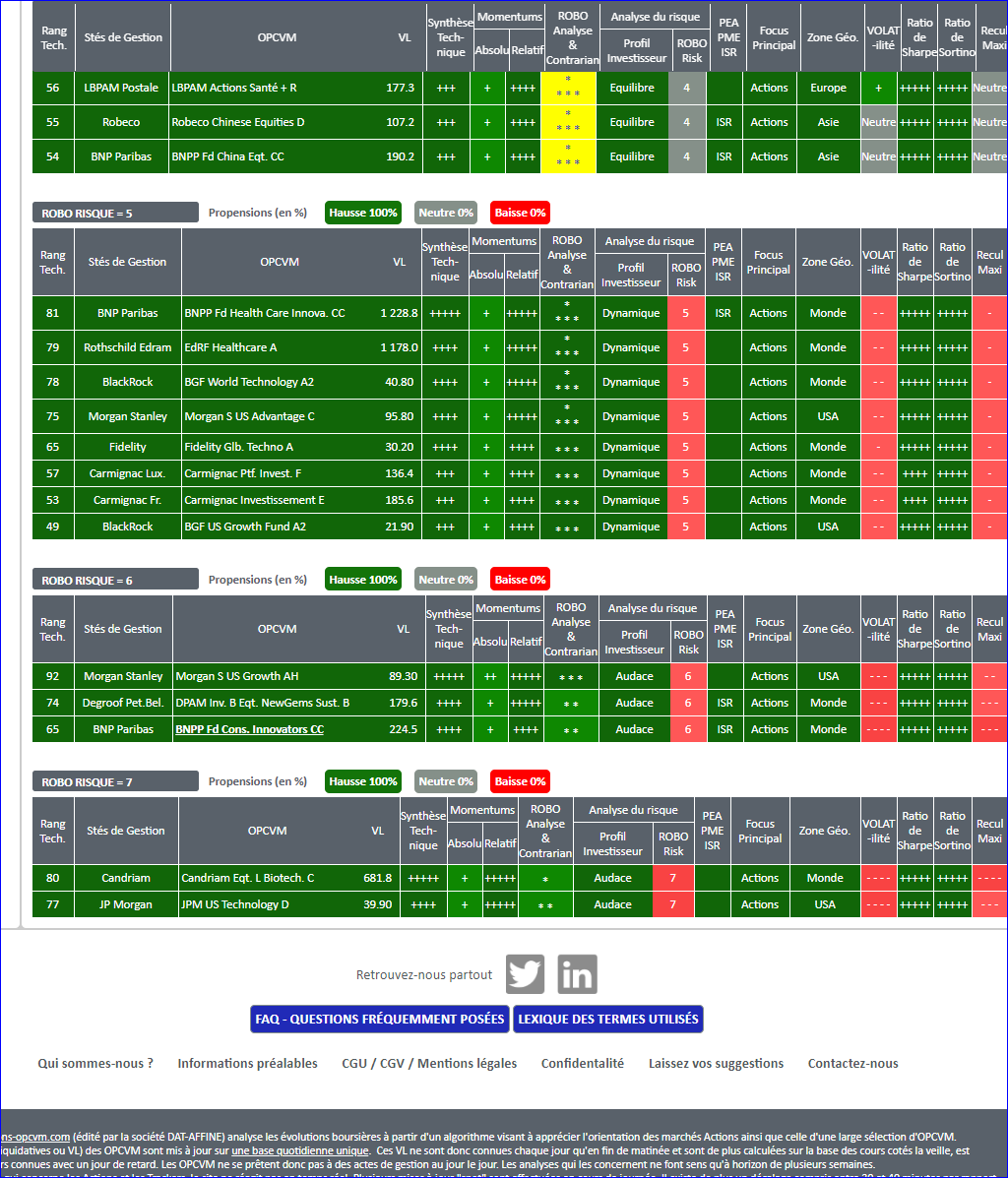The image size is (1008, 1178).
Task: Click 'Carmignac Investissement E' fund name
Action: 254,500
